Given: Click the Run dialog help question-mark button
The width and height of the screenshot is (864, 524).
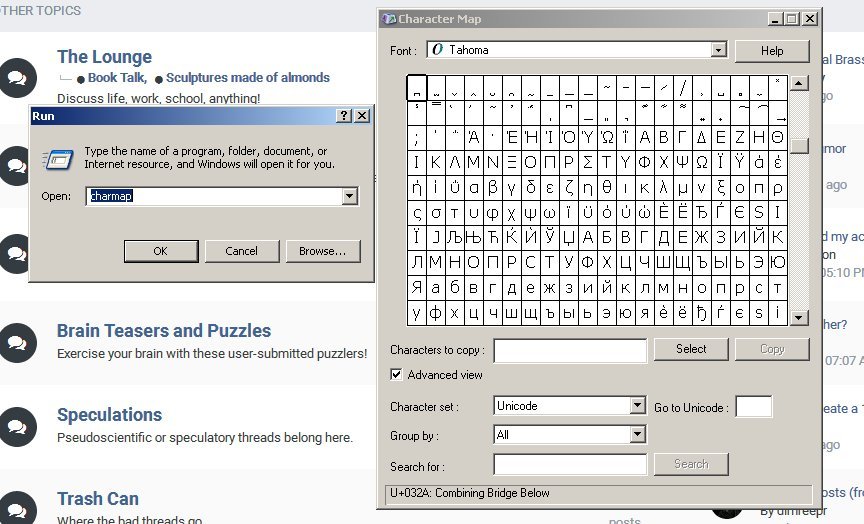Looking at the screenshot, I should pyautogui.click(x=344, y=116).
